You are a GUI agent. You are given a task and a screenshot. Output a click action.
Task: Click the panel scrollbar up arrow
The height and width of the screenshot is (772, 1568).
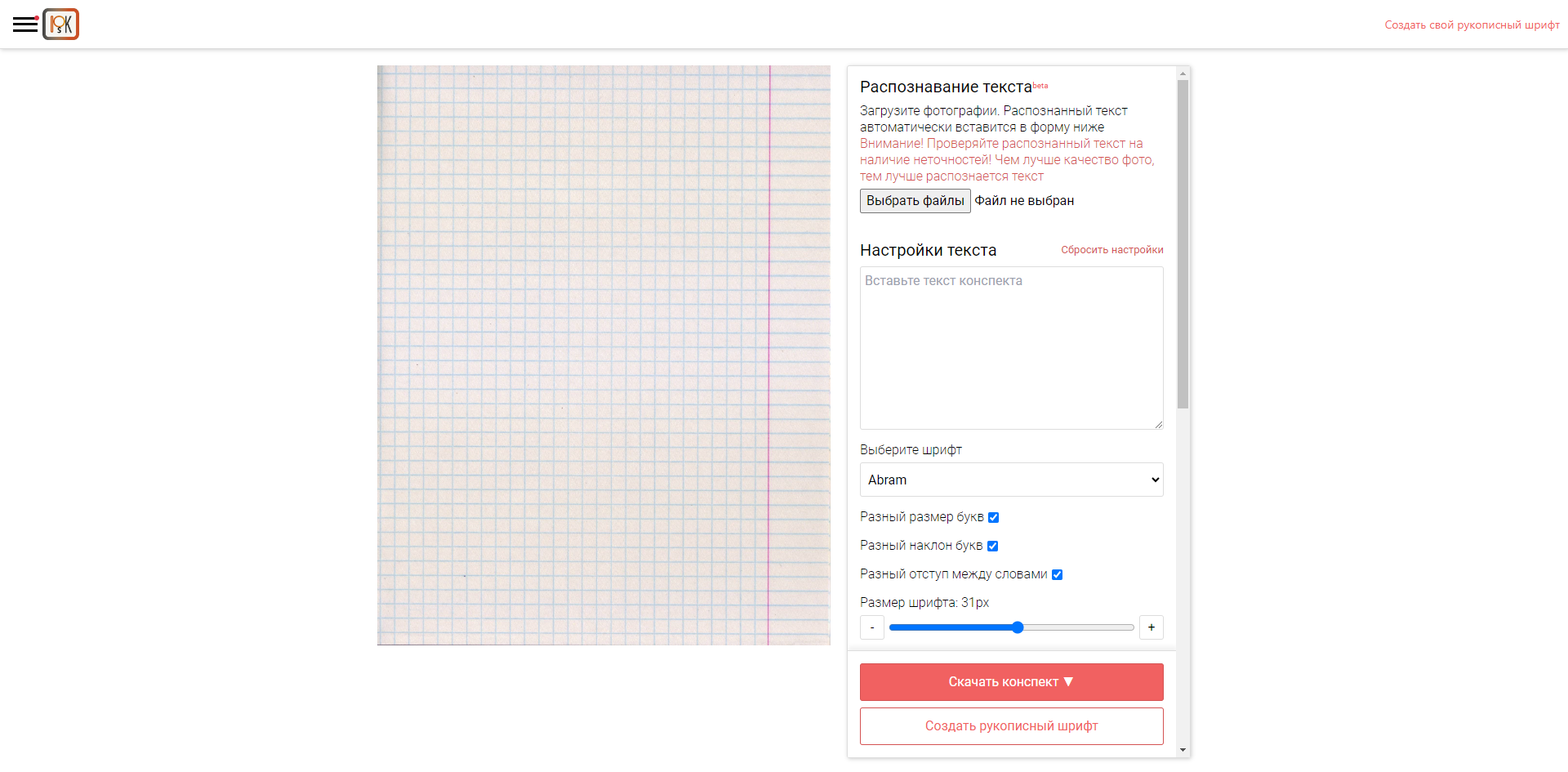click(1183, 74)
